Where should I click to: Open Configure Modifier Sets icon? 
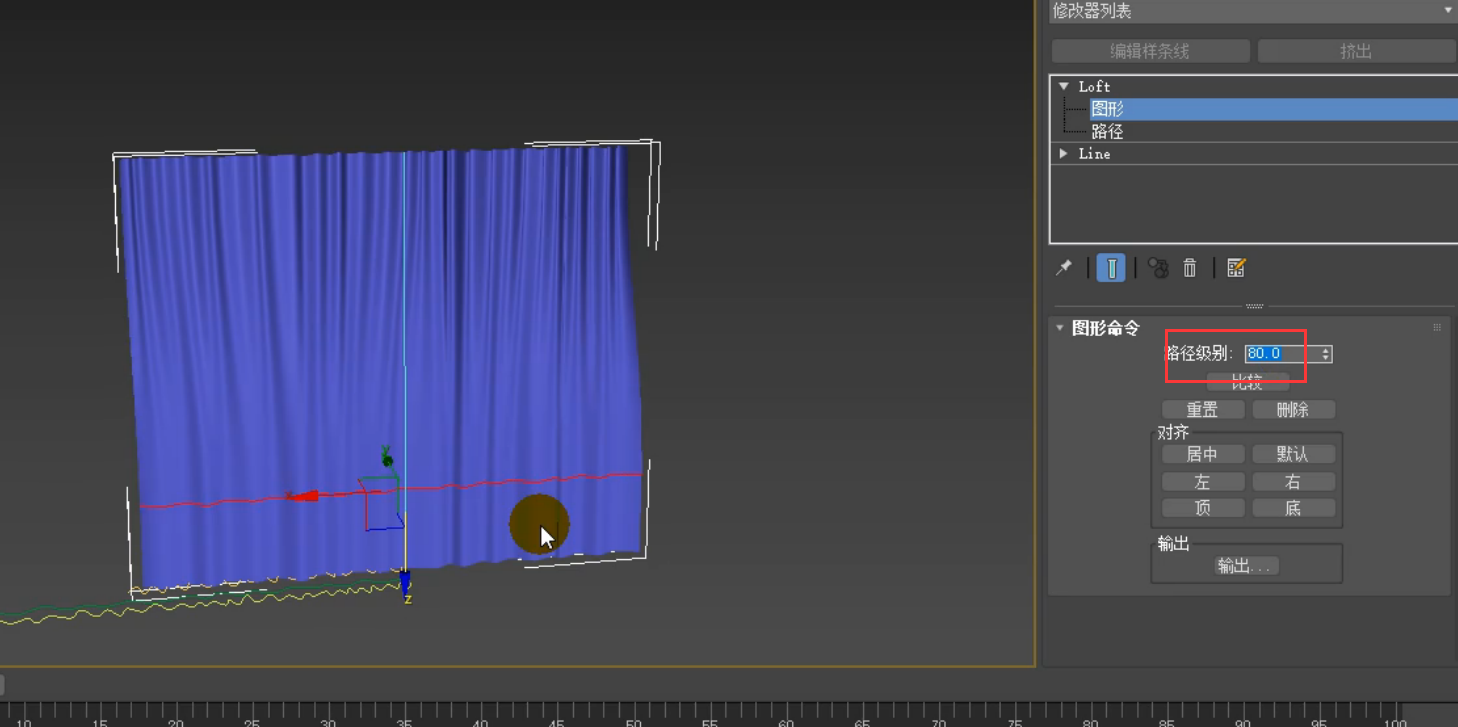(x=1236, y=268)
